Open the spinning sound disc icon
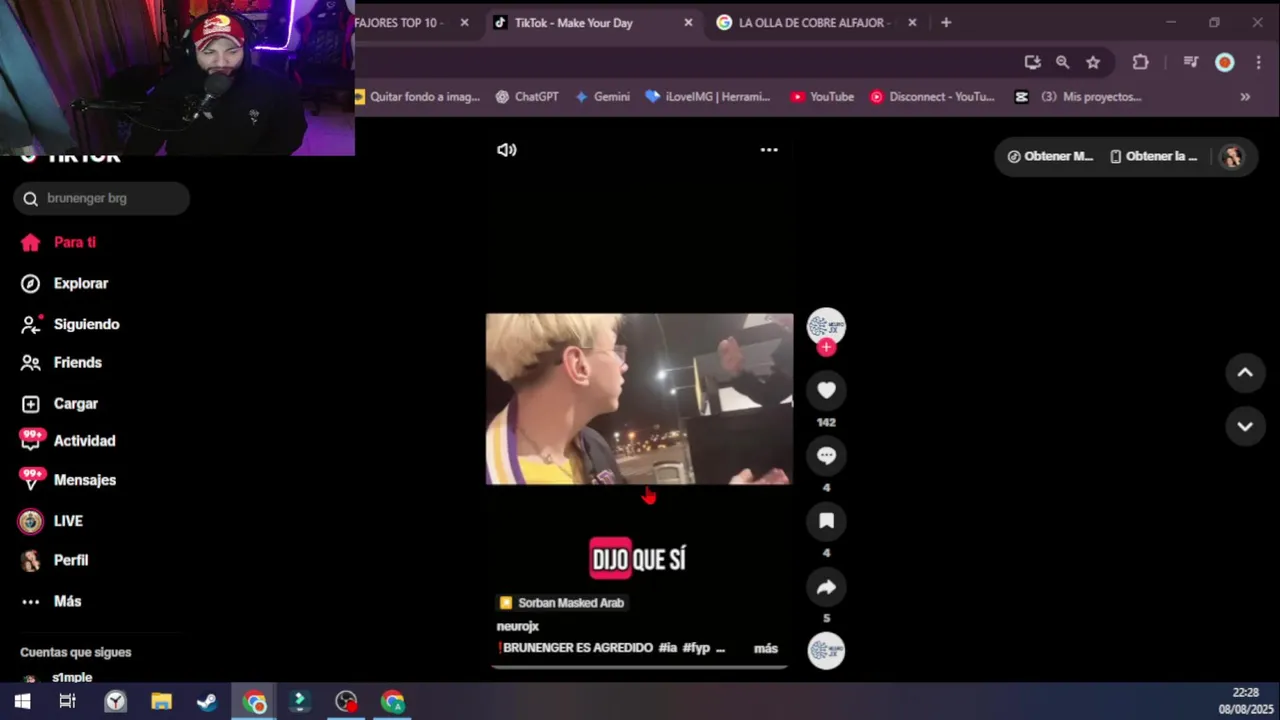This screenshot has width=1280, height=720. tap(826, 651)
